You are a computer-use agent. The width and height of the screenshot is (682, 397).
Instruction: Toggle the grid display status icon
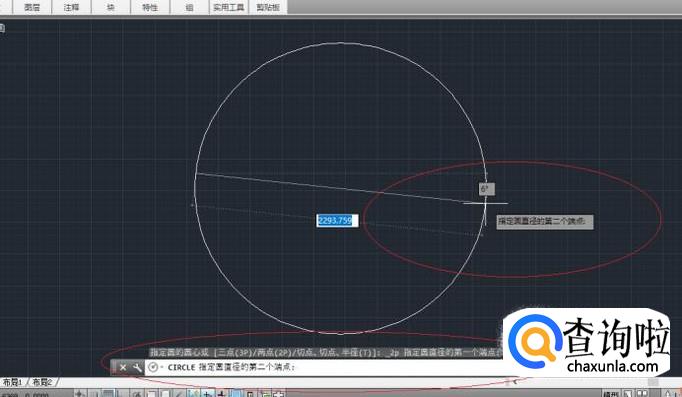pos(108,394)
